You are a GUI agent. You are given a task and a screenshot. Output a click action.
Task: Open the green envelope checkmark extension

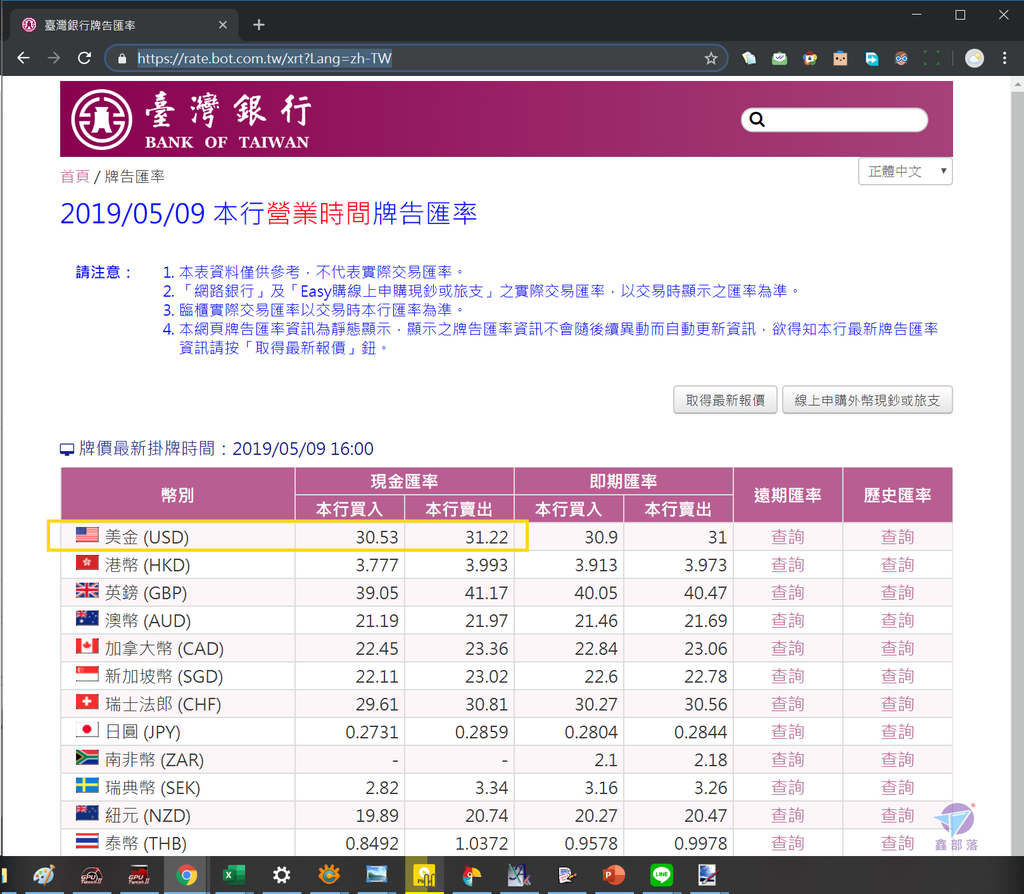780,59
